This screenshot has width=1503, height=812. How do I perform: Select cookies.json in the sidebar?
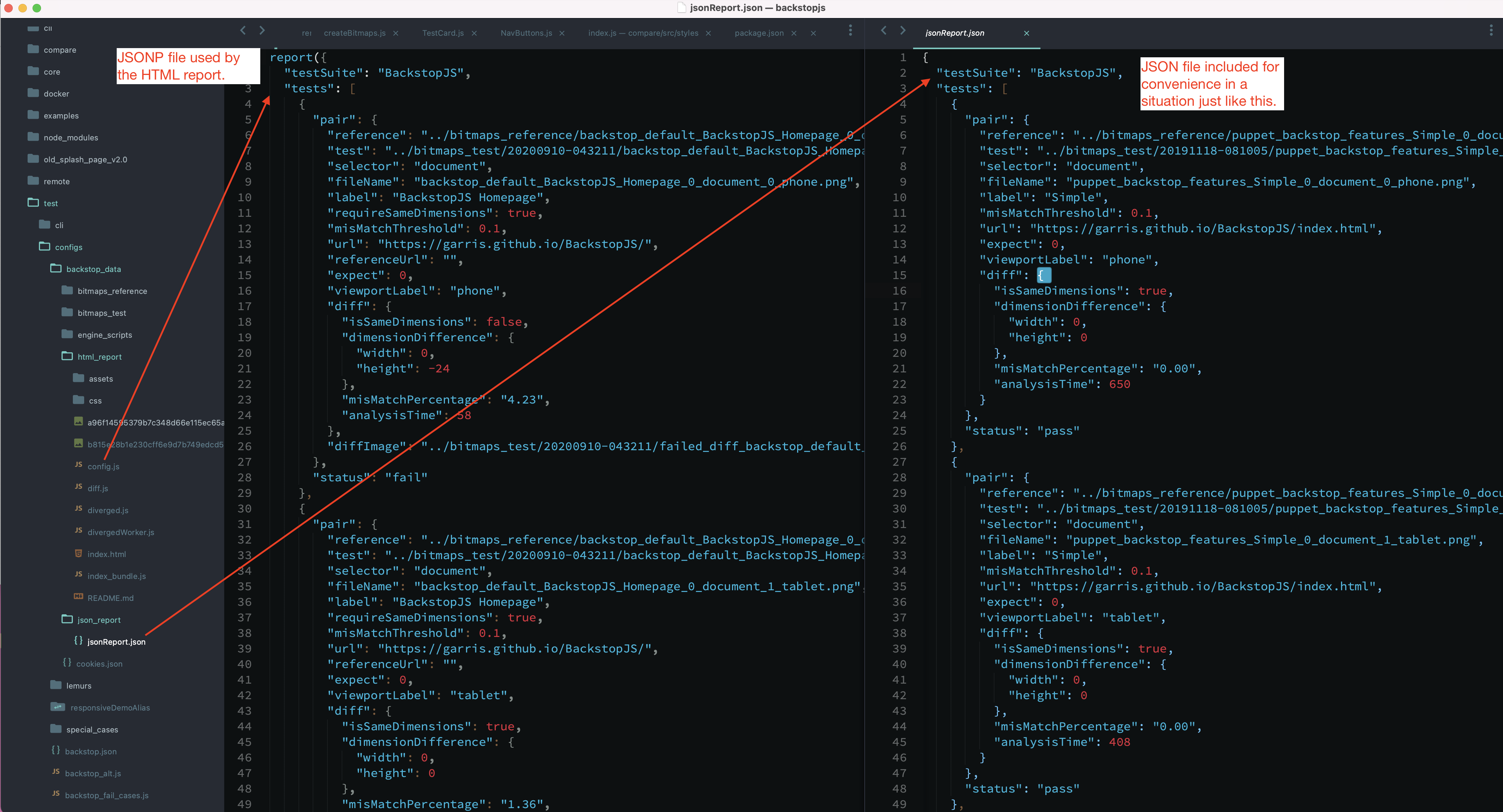coord(99,664)
